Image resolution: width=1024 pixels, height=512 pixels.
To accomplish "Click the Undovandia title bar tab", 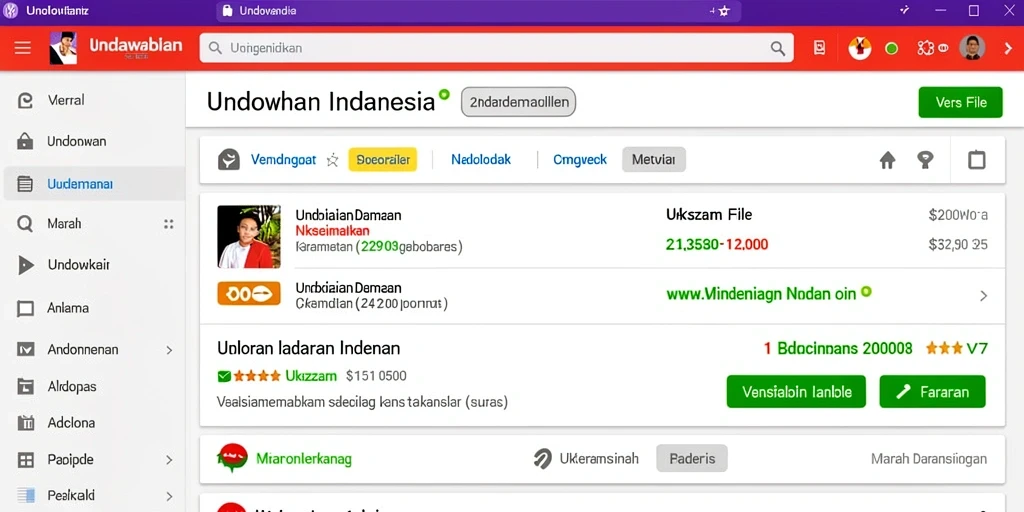I will point(478,11).
